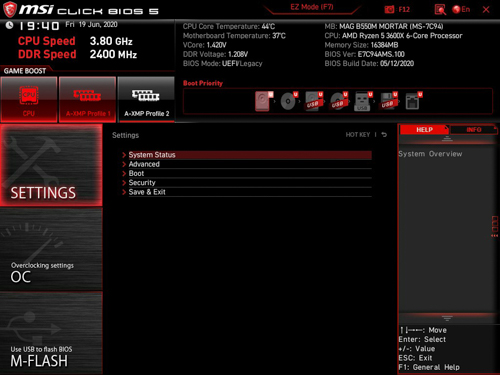This screenshot has width=500, height=375.
Task: Switch to the HELP tab
Action: click(x=424, y=130)
